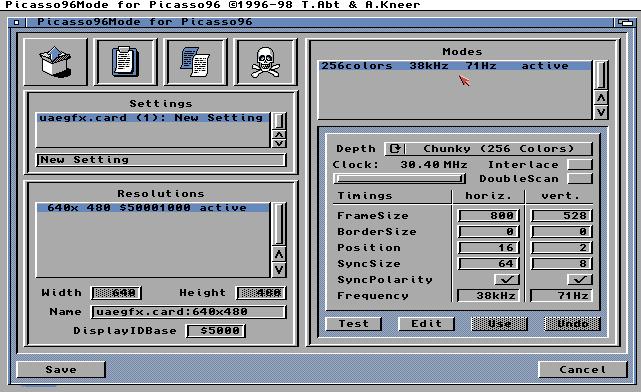Click the Test button

point(354,324)
